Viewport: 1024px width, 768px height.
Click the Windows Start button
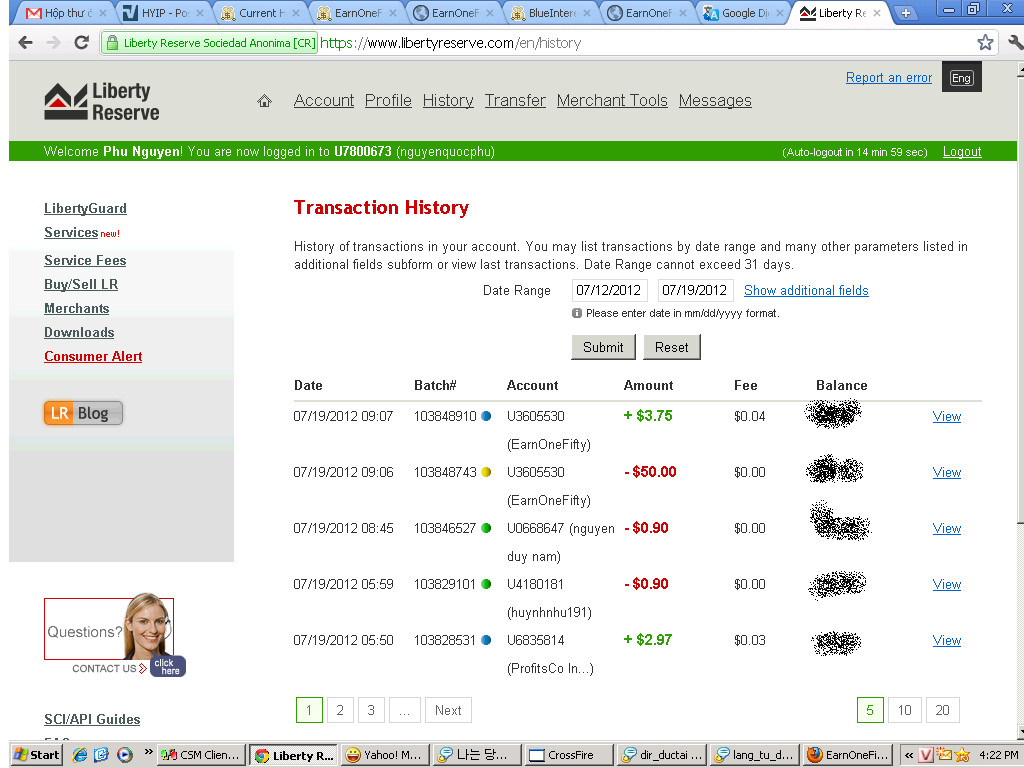point(37,755)
